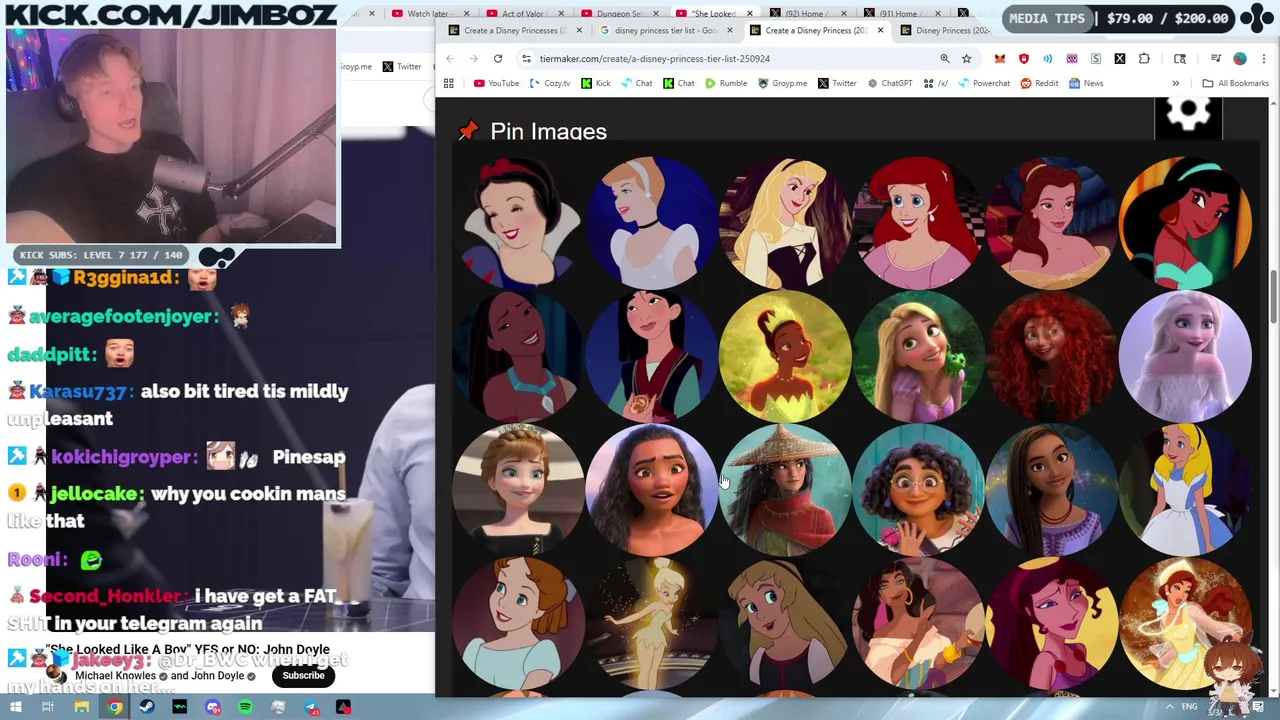Image resolution: width=1280 pixels, height=720 pixels.
Task: Open the Chrome profile avatar
Action: [1240, 59]
